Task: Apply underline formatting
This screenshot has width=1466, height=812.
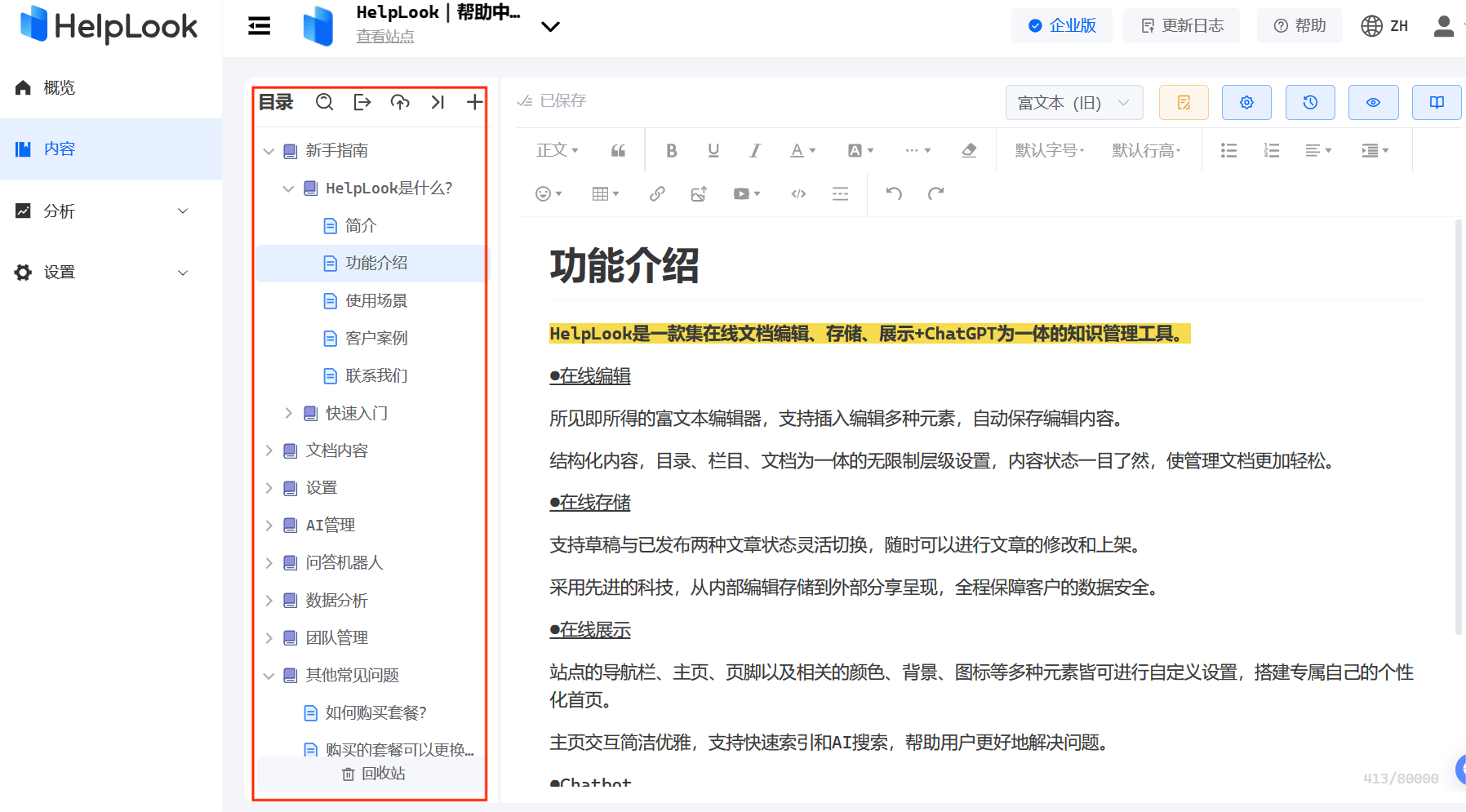Action: pyautogui.click(x=713, y=150)
